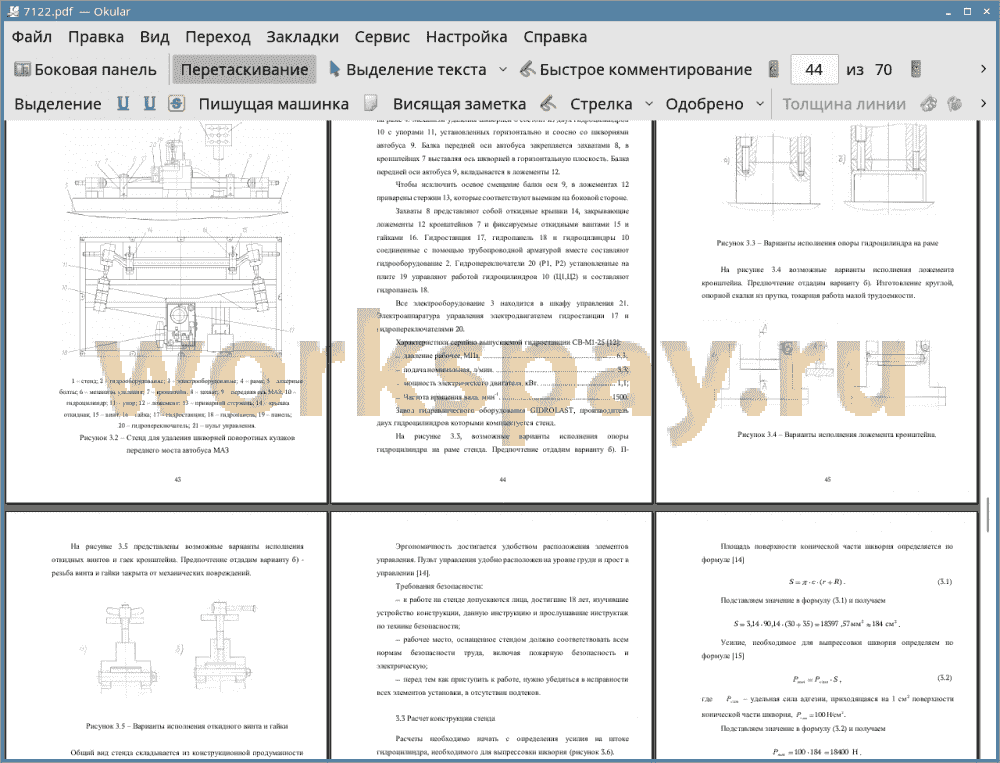This screenshot has height=763, width=1000.
Task: Go to the previous page icon
Action: point(774,69)
